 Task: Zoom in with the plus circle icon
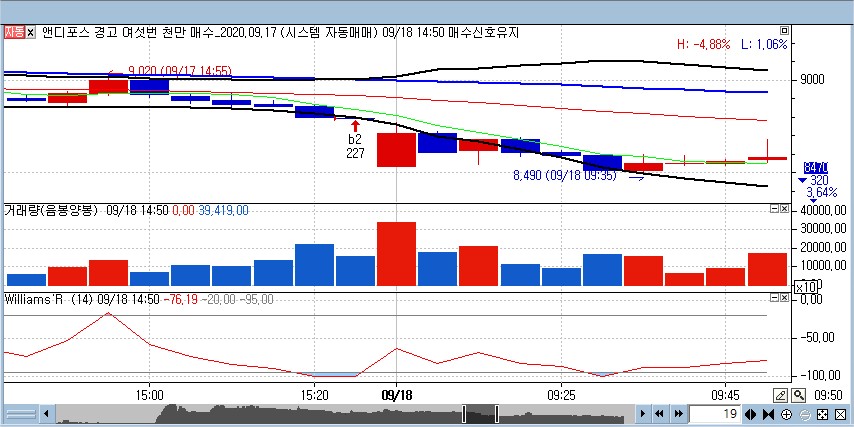[x=786, y=414]
